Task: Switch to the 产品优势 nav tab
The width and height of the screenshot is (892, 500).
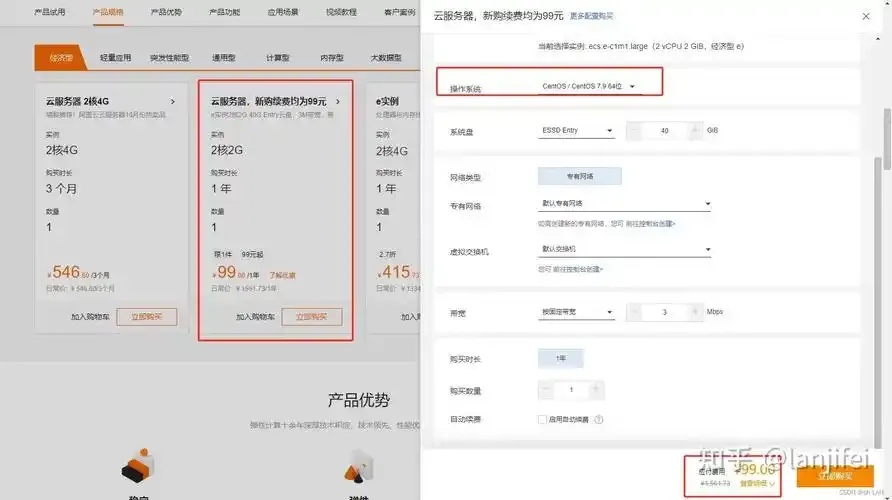Action: 166,12
